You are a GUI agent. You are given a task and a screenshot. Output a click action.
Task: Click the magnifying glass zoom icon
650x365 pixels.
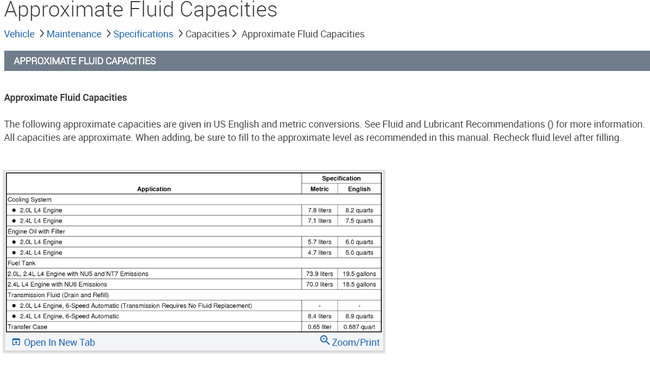pyautogui.click(x=325, y=341)
